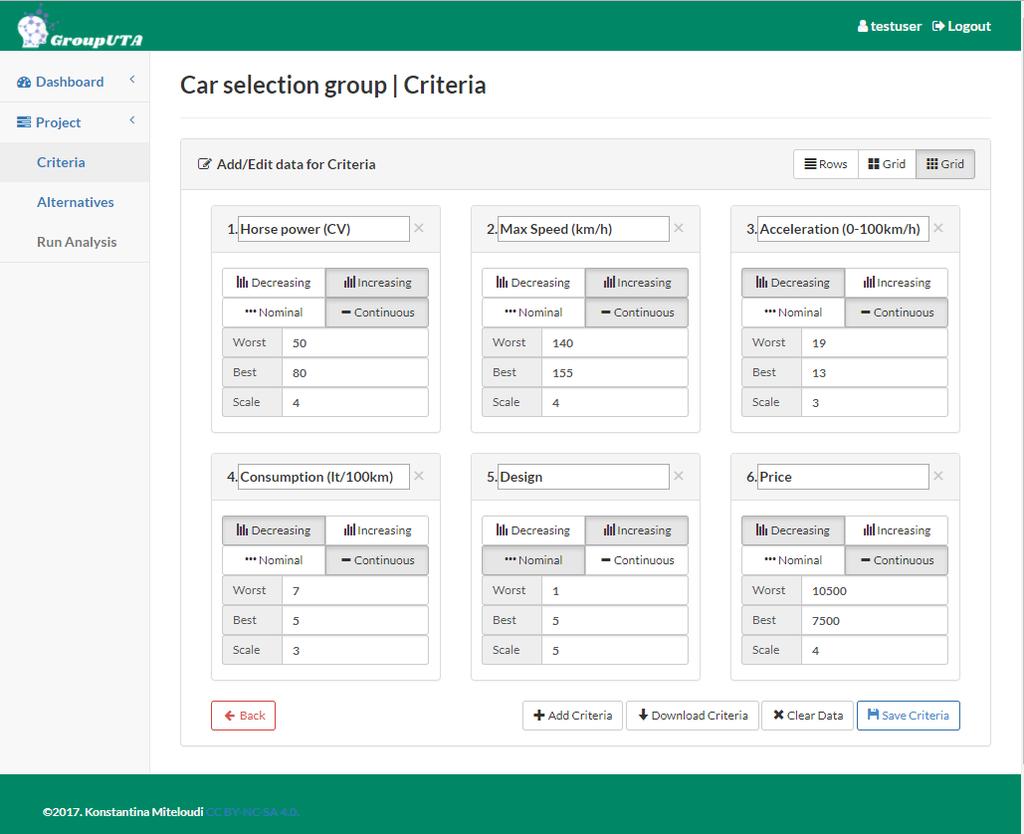Screen dimensions: 1024x834
Task: Click the Max Speed Best value field
Action: [x=615, y=372]
